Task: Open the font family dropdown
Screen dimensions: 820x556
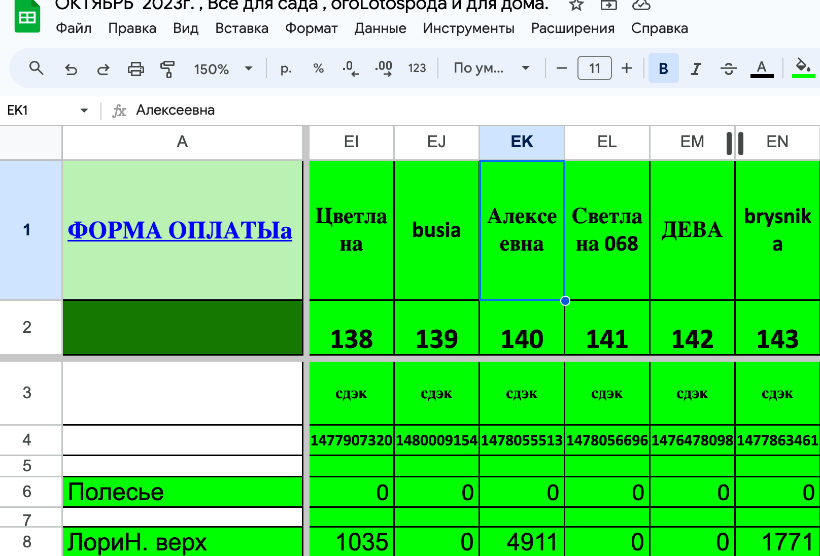Action: pyautogui.click(x=491, y=69)
